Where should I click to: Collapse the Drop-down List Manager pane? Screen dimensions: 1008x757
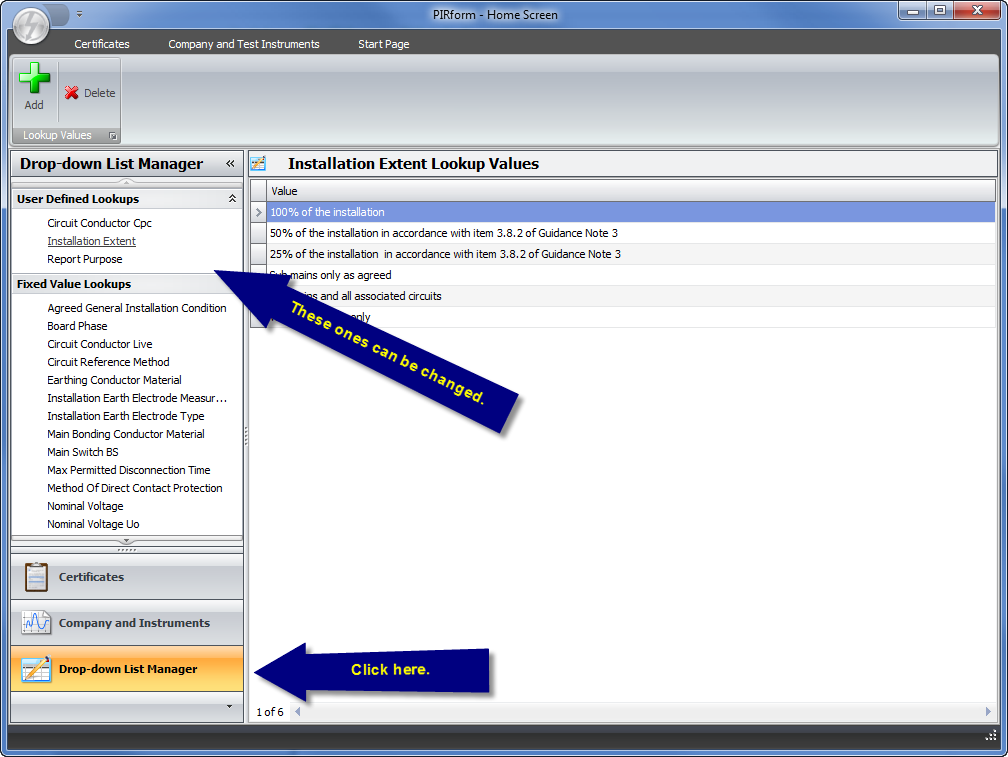(230, 164)
